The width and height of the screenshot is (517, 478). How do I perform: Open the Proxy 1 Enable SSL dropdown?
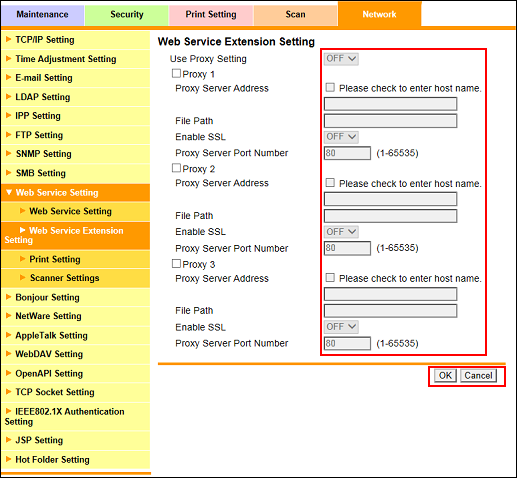(341, 137)
